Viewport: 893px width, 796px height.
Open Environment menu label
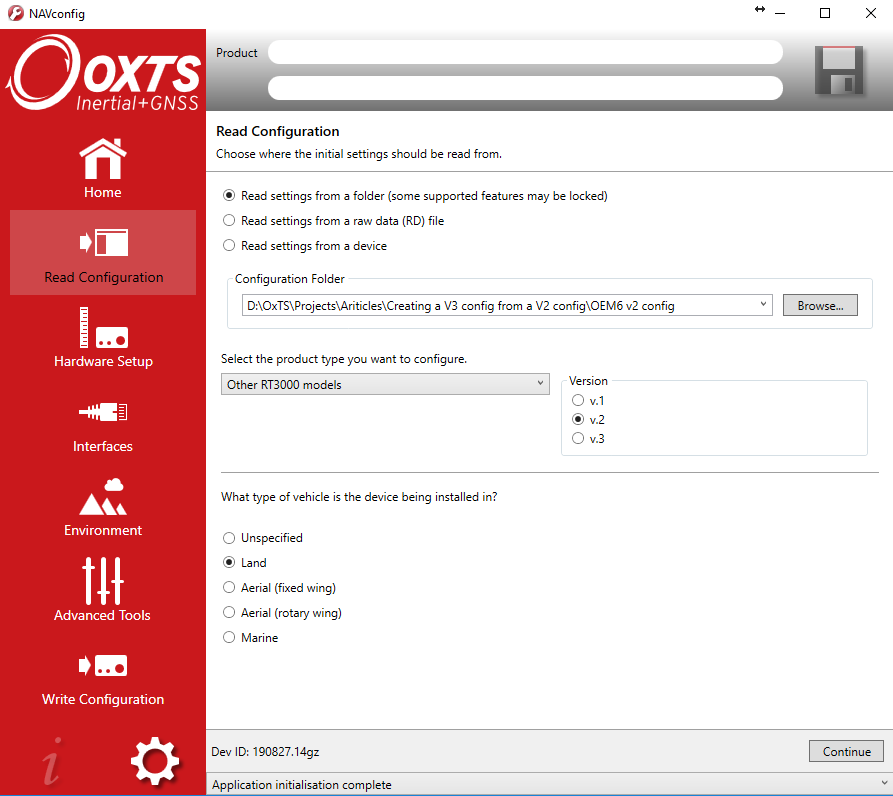coord(103,531)
